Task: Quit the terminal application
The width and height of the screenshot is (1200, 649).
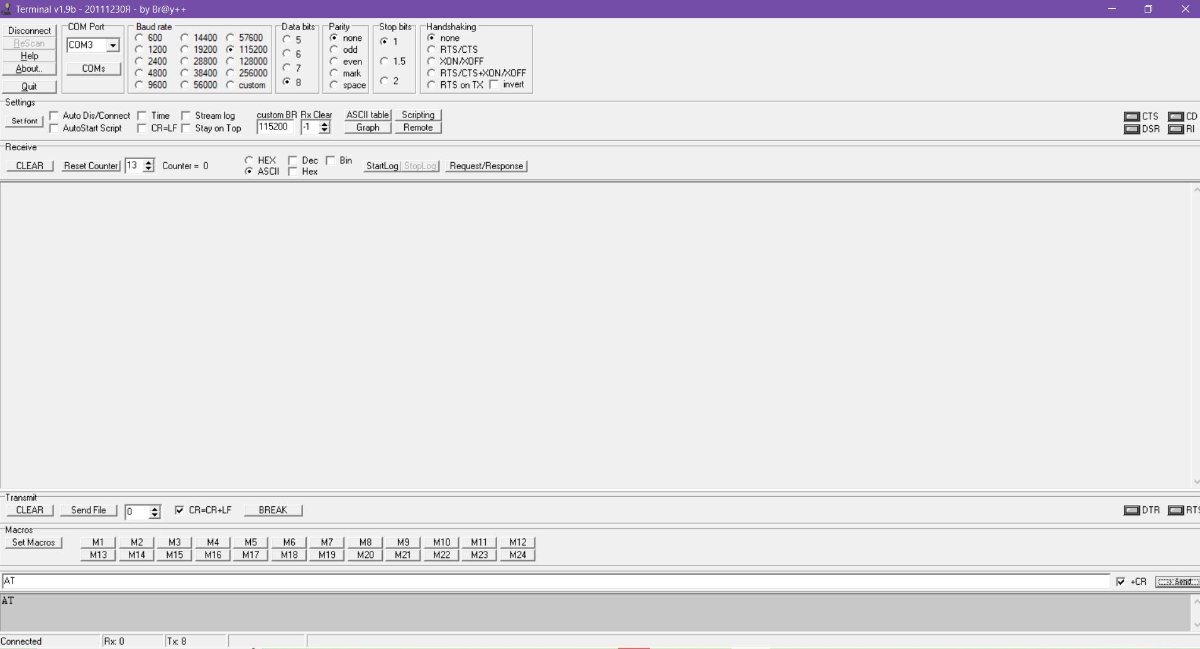Action: [x=30, y=87]
